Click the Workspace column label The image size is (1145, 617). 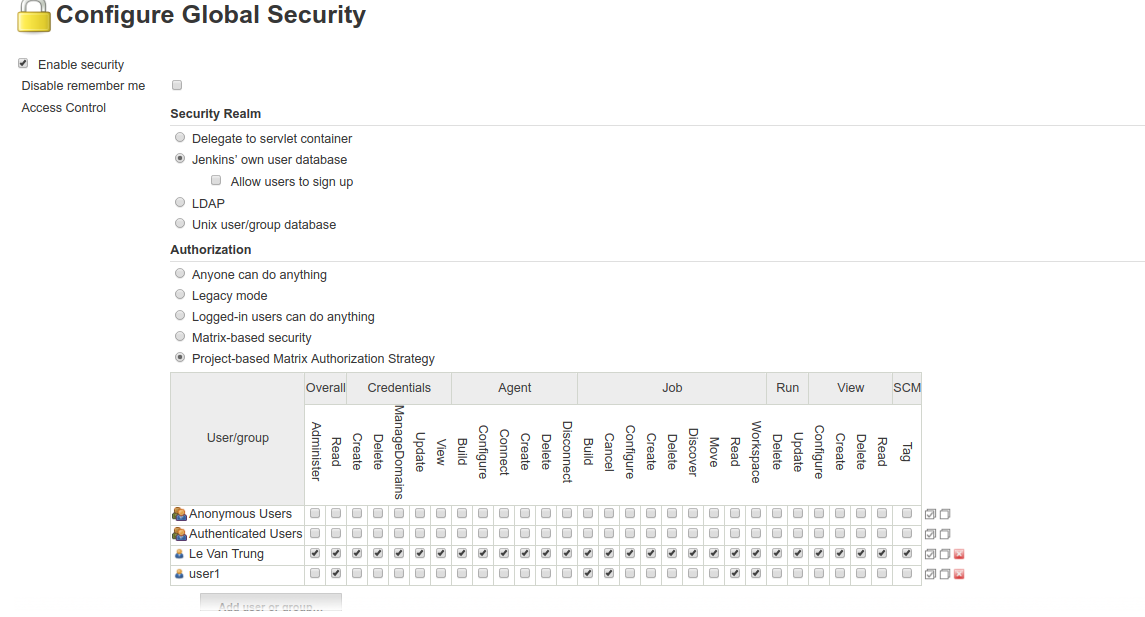[x=756, y=452]
